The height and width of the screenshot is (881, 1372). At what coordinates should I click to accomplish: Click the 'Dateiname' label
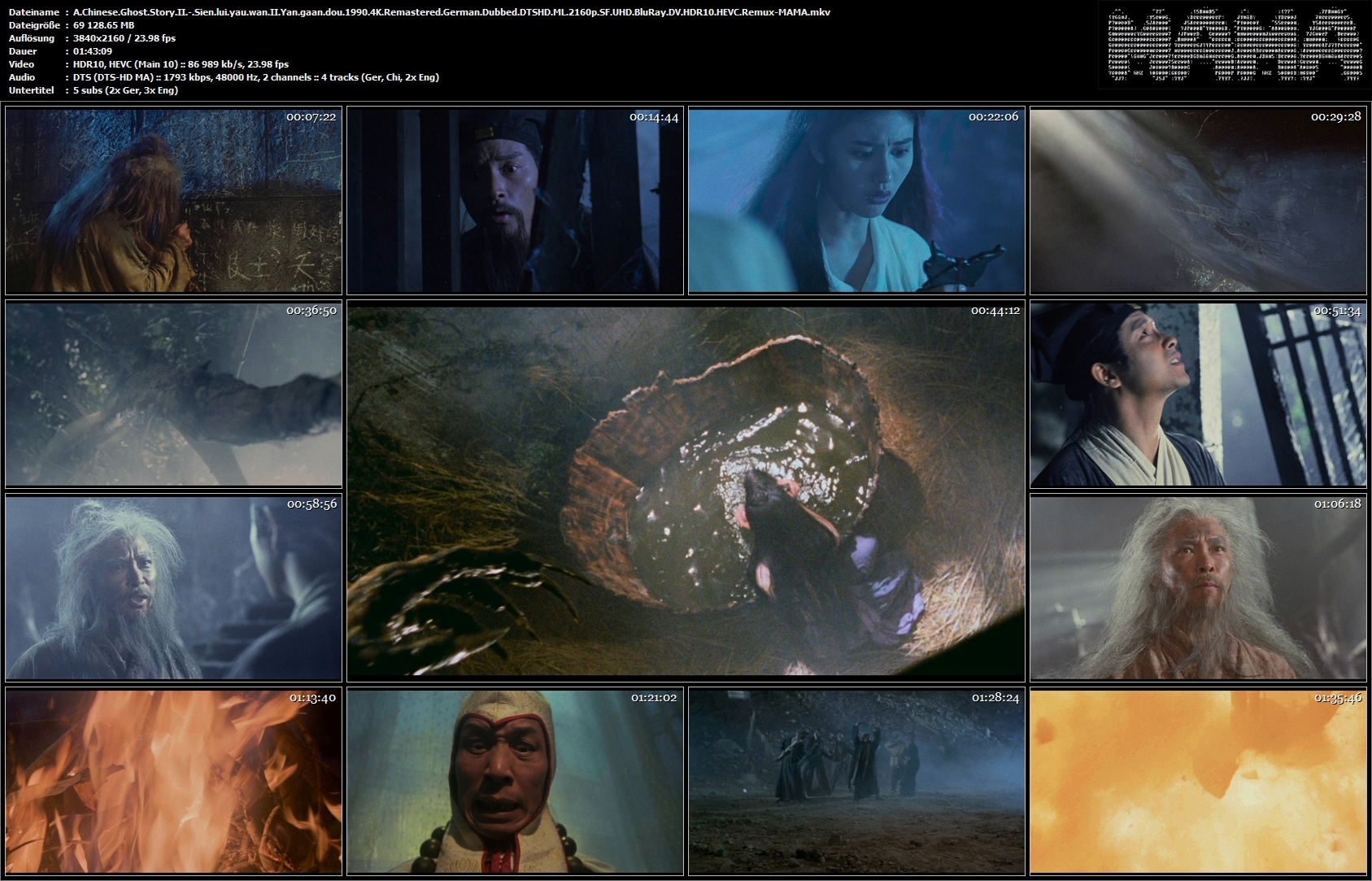(x=33, y=12)
